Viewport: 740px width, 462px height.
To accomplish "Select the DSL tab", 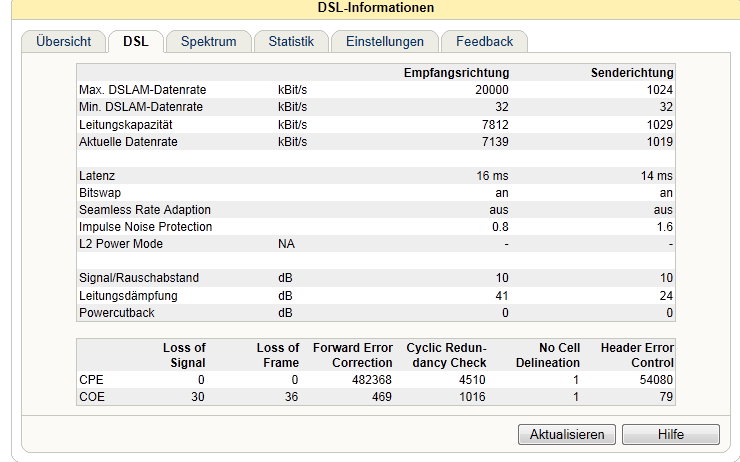I will [x=136, y=42].
